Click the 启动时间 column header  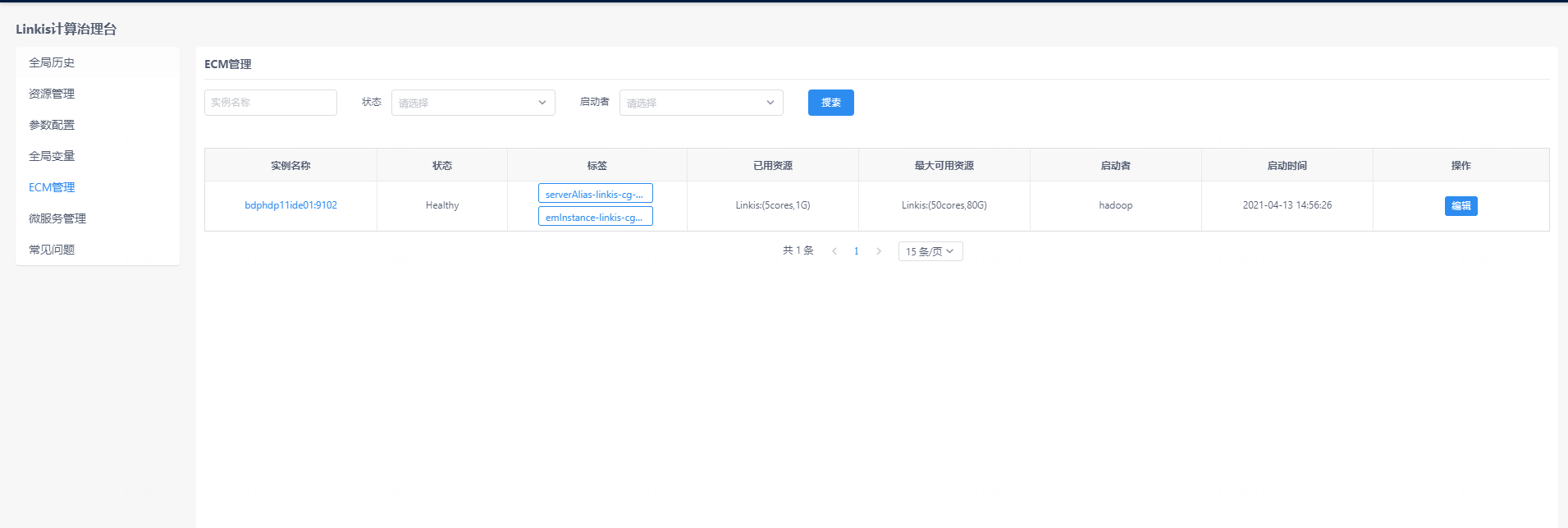(1287, 165)
